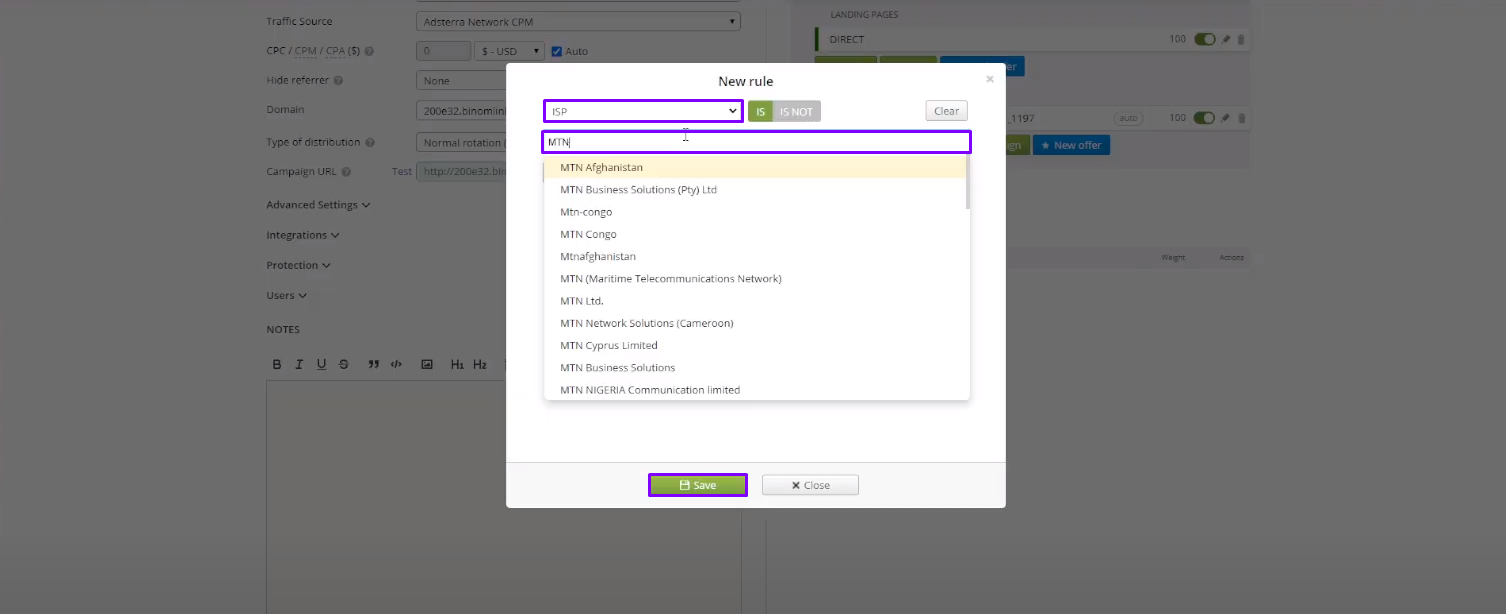Select Mtn-congo from the list

[x=755, y=212]
